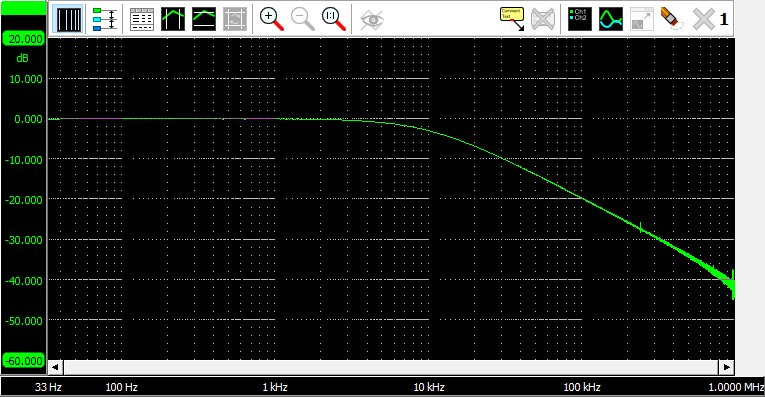
Task: Click the 33 Hz start frequency label
Action: [48, 387]
